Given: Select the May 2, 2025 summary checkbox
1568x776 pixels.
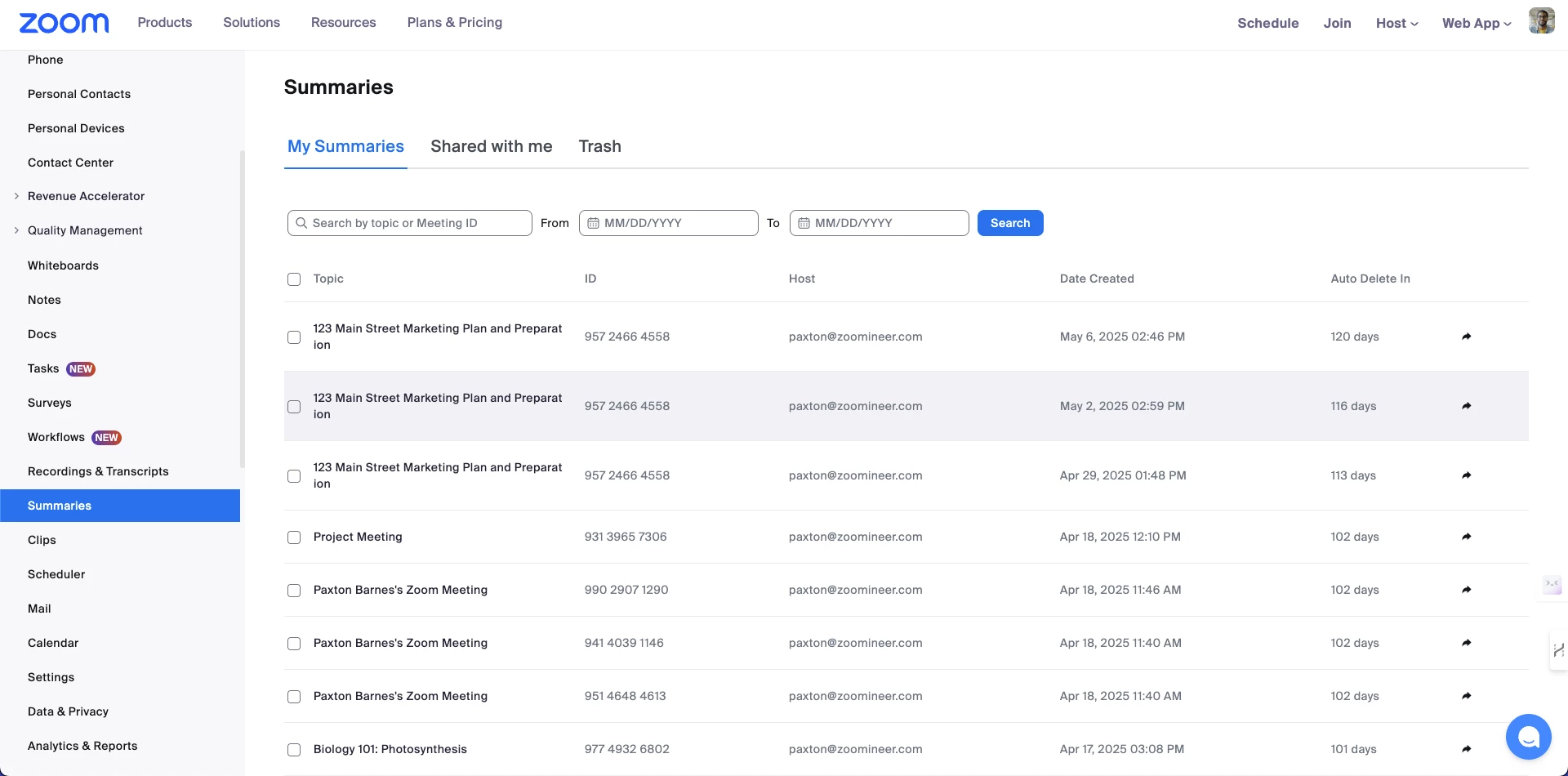Looking at the screenshot, I should click(x=294, y=407).
